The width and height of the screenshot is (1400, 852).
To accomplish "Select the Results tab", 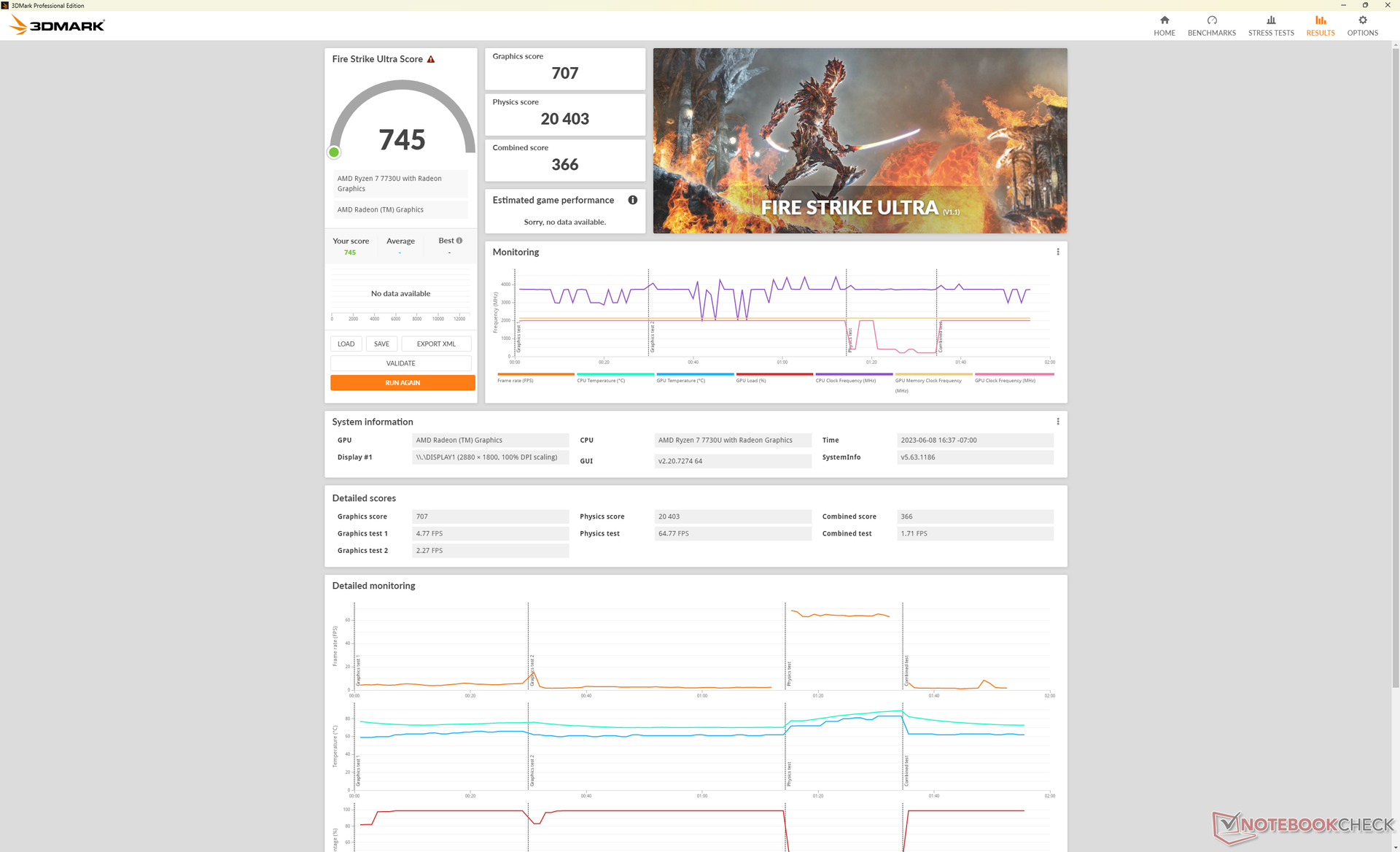I will click(x=1320, y=26).
